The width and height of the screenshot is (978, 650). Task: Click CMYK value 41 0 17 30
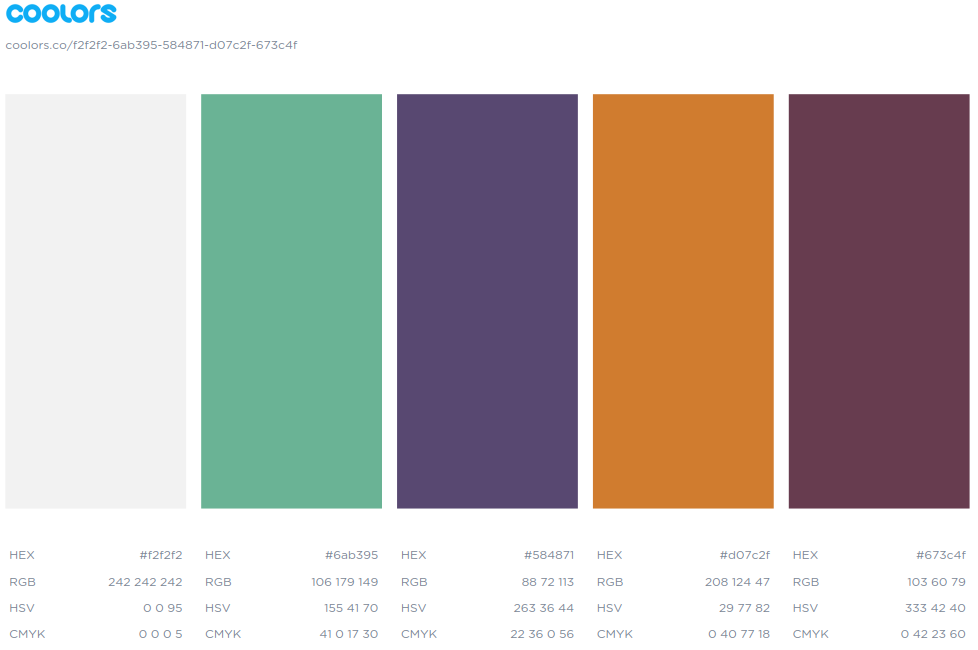click(349, 634)
